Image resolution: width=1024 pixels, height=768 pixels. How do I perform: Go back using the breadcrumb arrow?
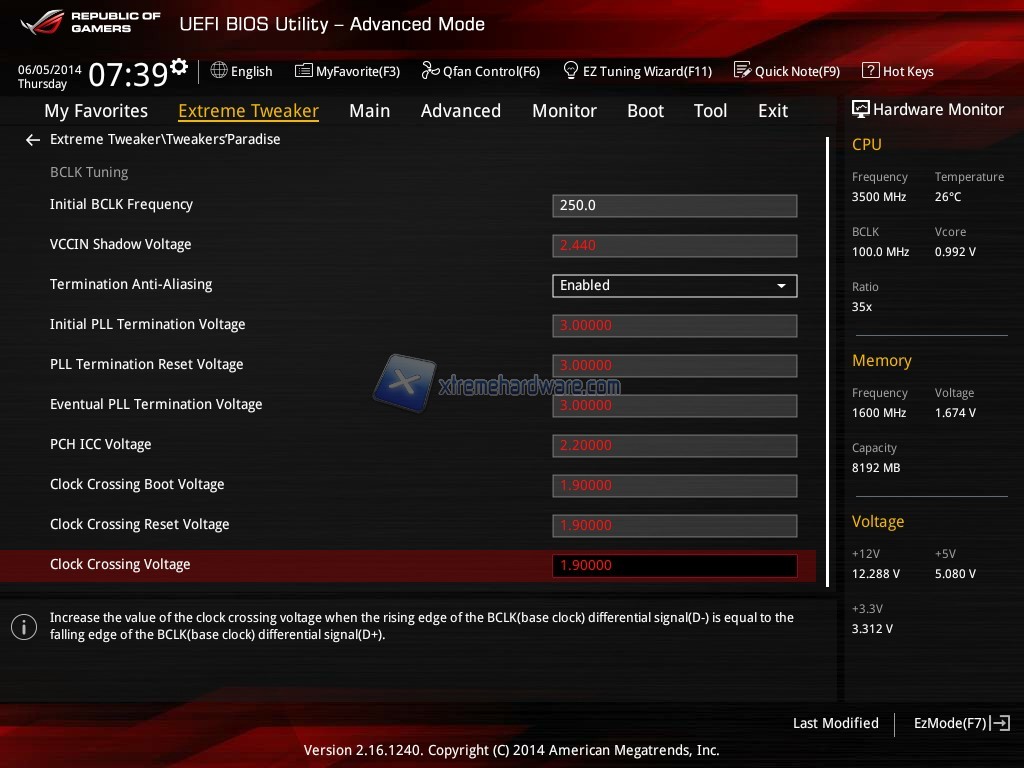[33, 140]
